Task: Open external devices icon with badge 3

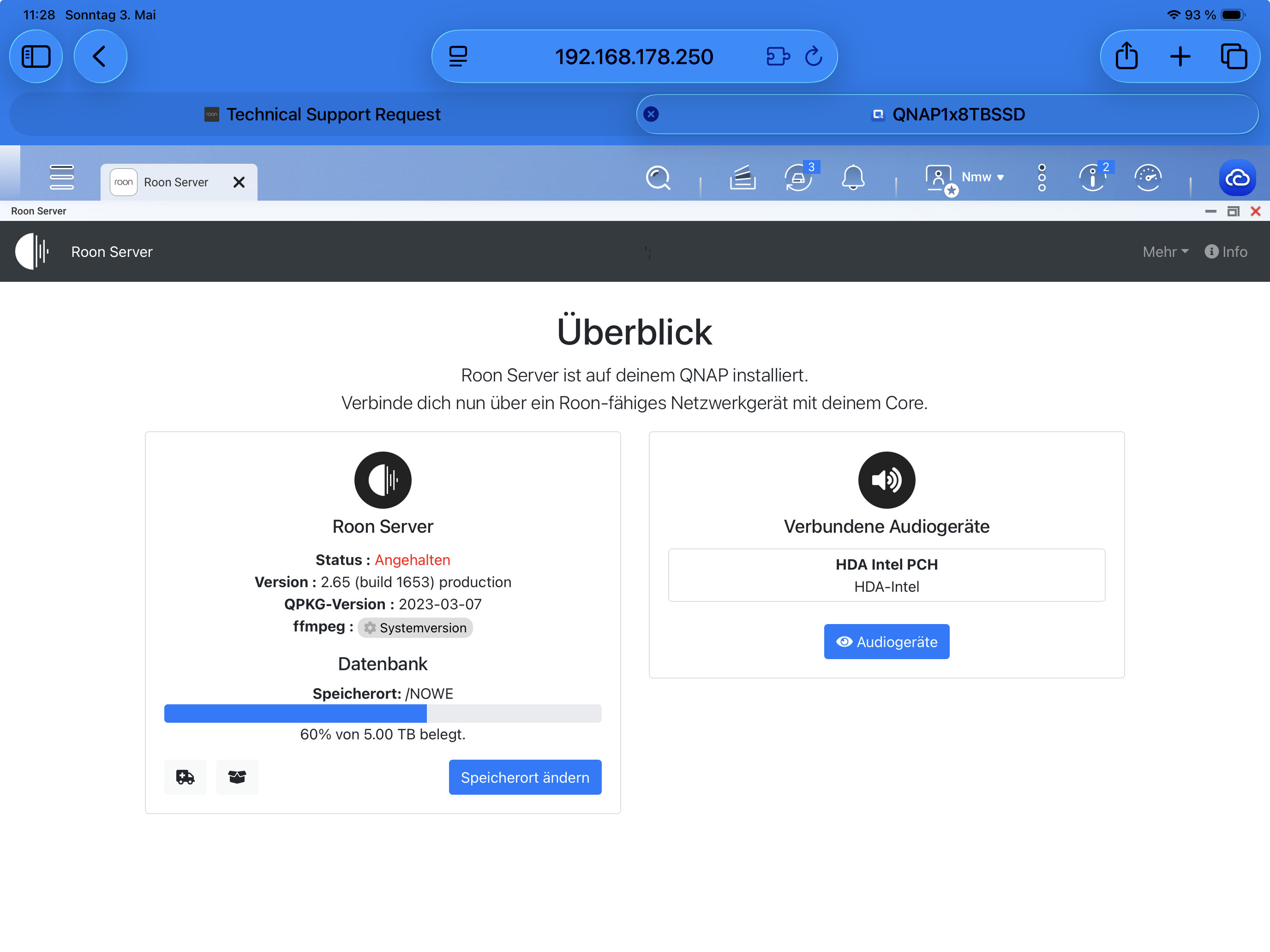Action: tap(799, 178)
